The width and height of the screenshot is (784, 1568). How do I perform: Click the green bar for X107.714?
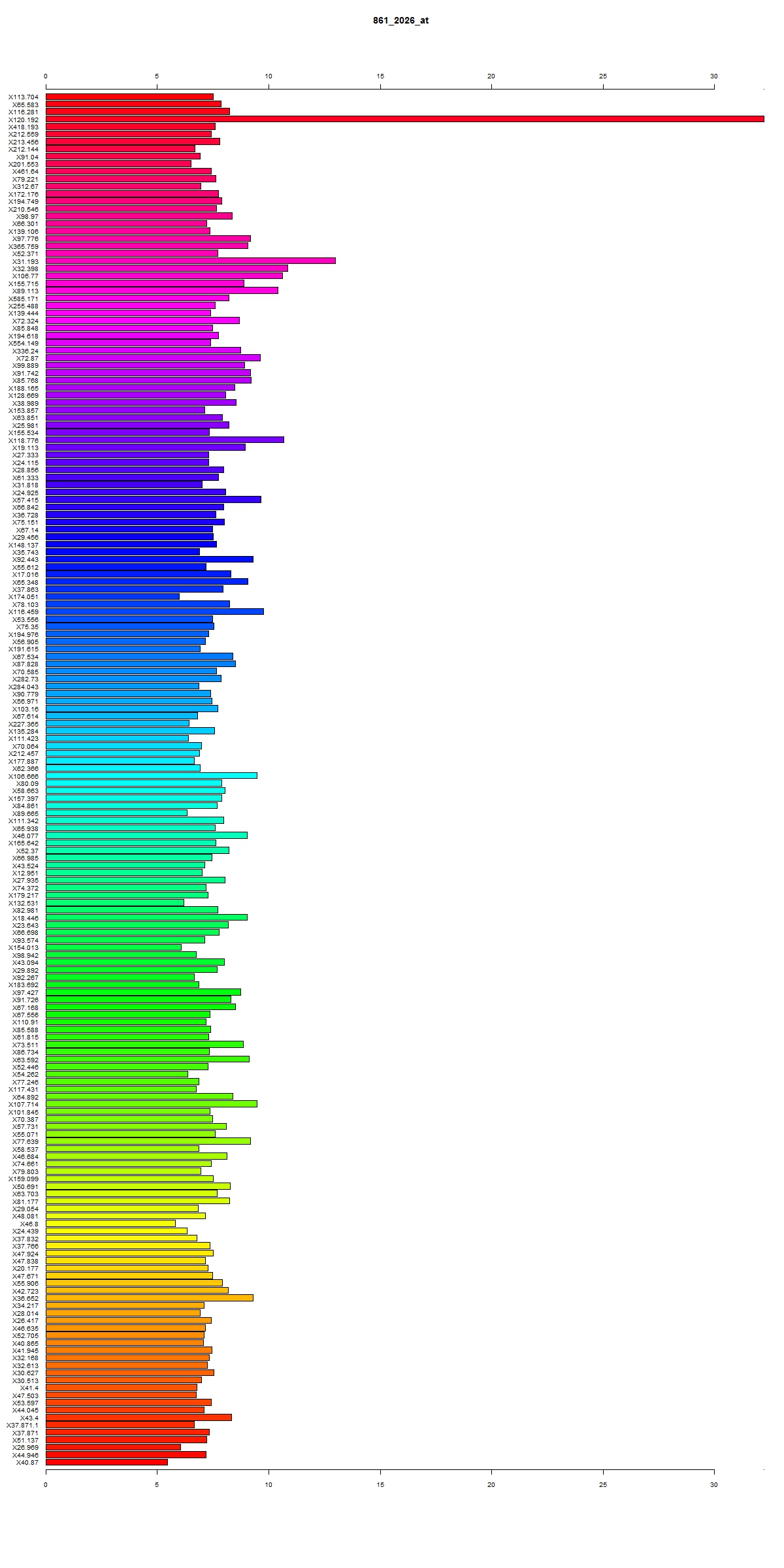pyautogui.click(x=151, y=1104)
